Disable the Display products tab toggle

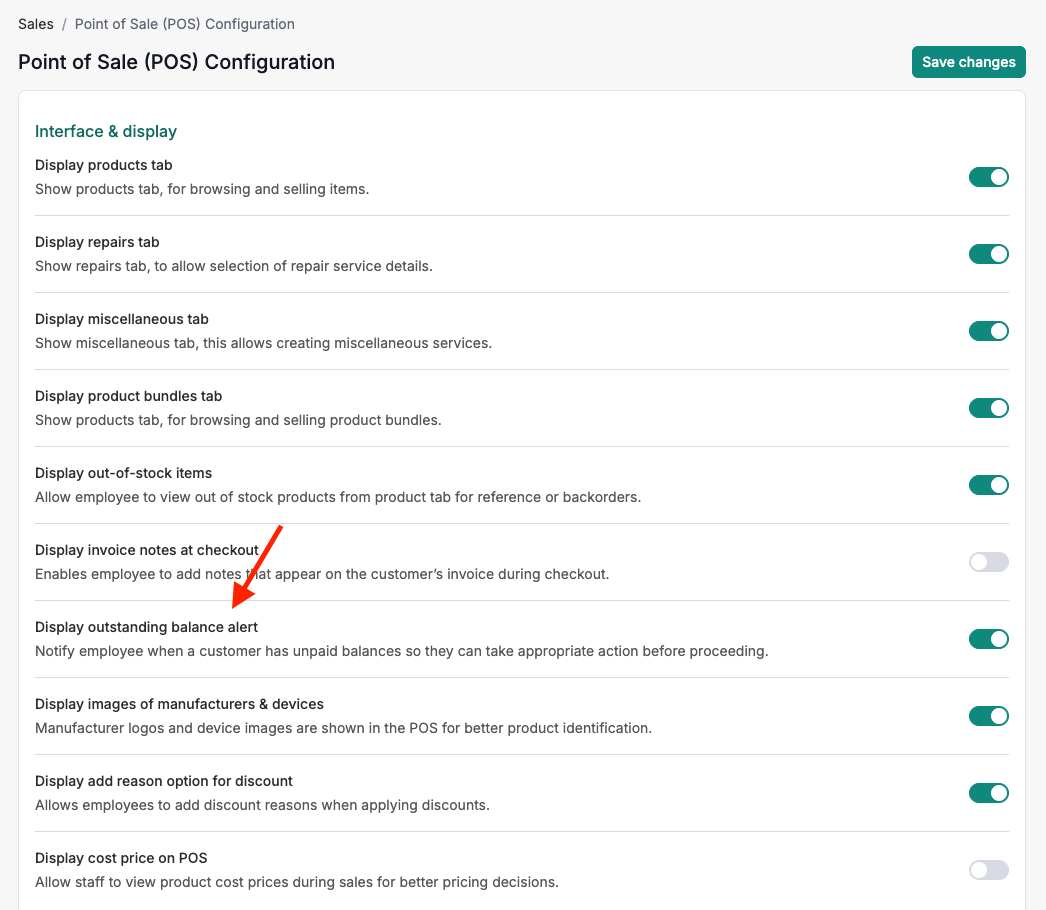(x=988, y=177)
